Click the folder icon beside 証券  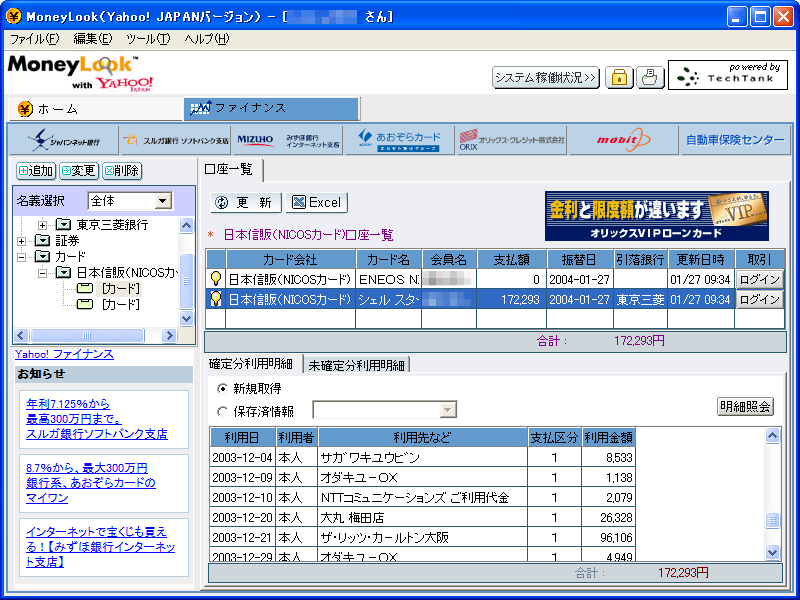(x=42, y=240)
